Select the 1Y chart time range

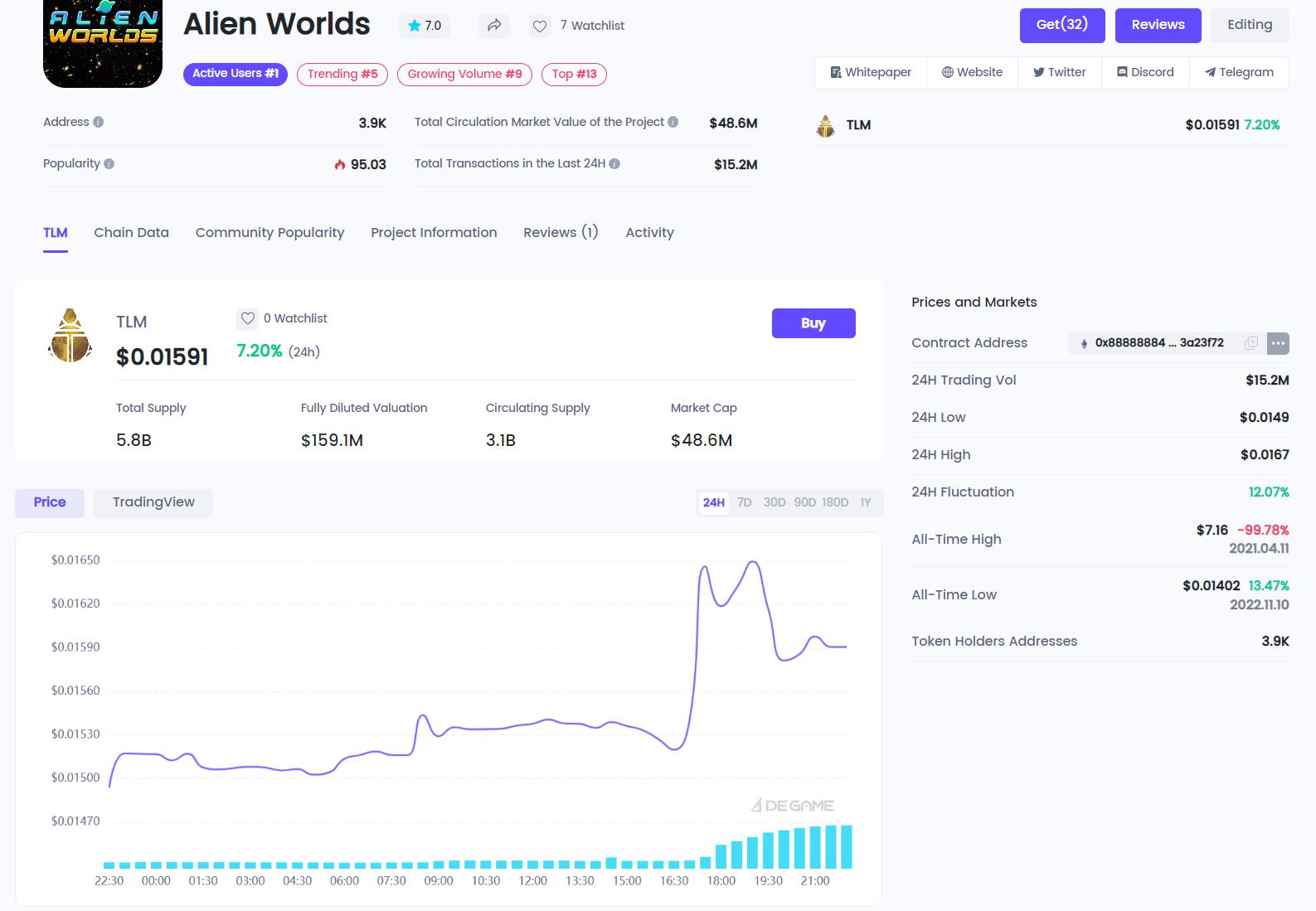coord(865,502)
